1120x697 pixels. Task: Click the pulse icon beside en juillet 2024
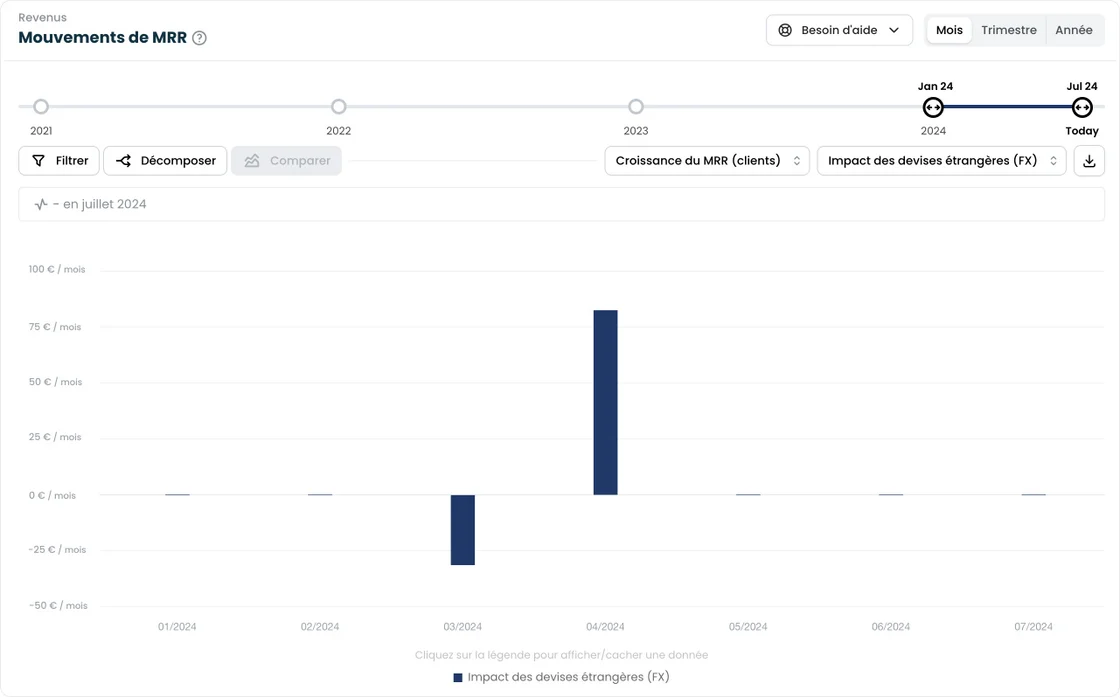41,204
